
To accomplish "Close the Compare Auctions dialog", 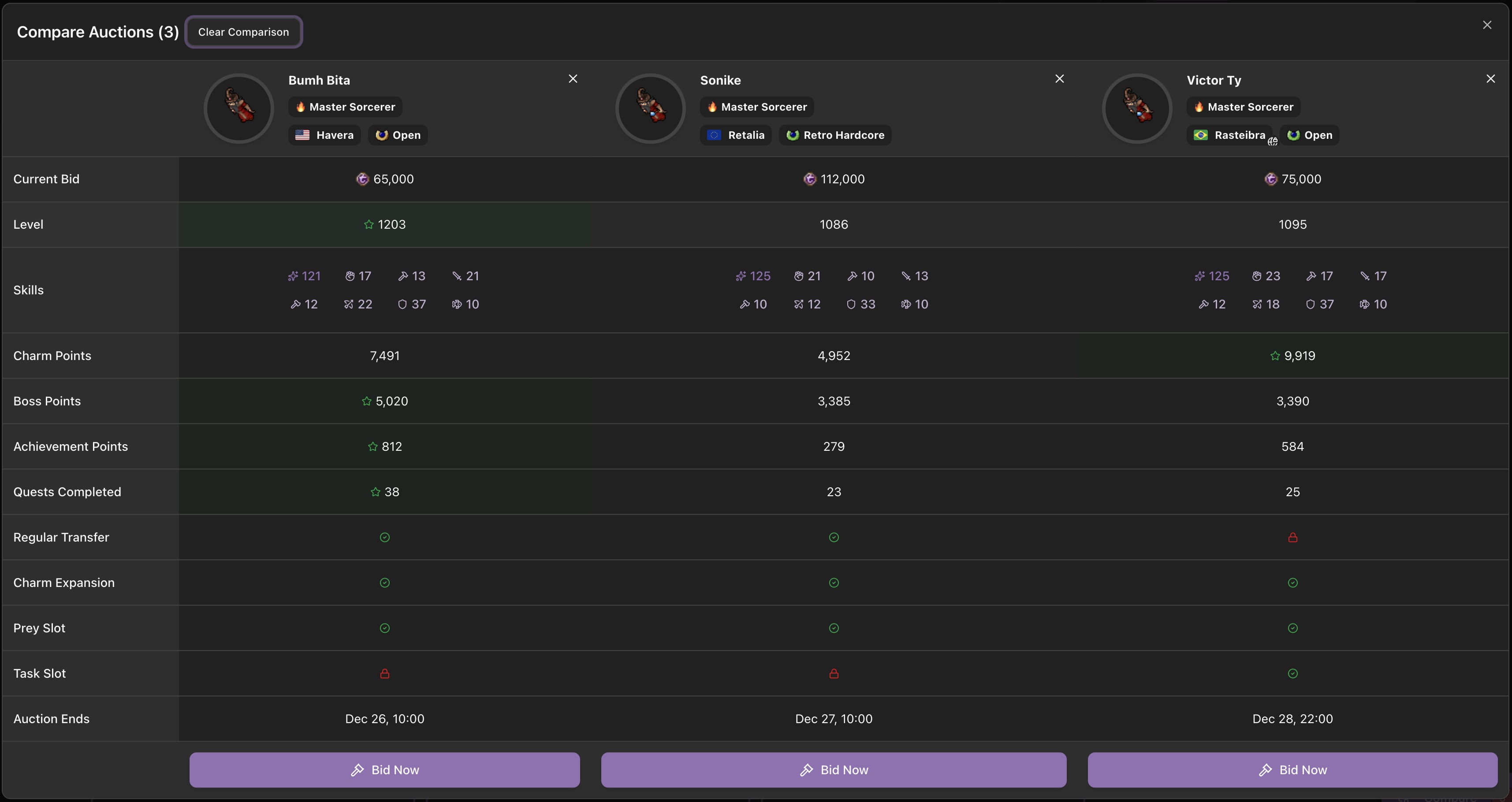I will click(x=1487, y=25).
